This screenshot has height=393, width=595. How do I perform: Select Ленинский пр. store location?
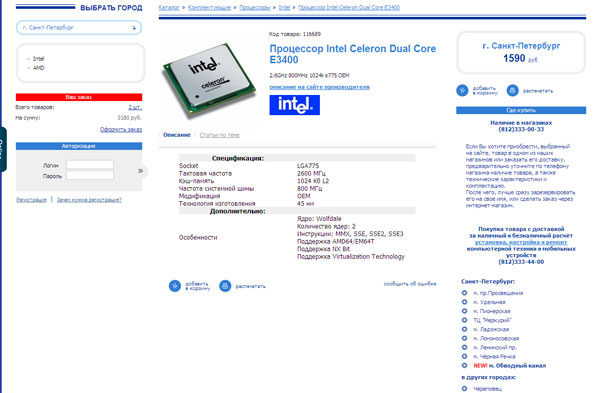pos(494,347)
